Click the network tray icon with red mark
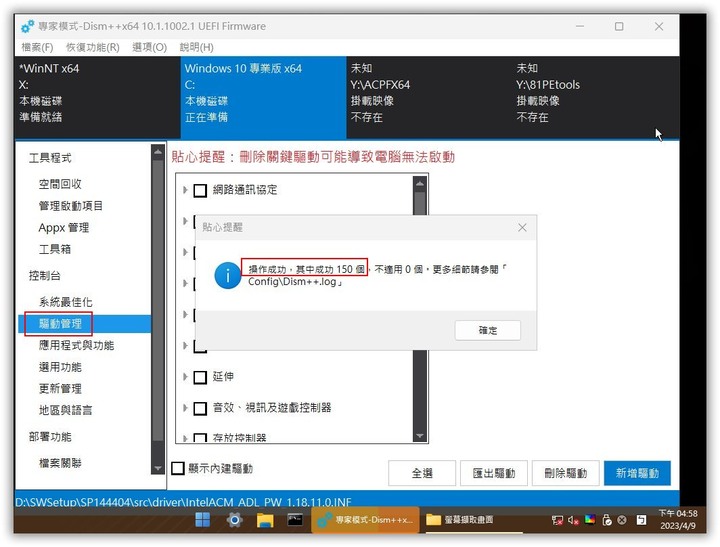The image size is (720, 547). [557, 520]
